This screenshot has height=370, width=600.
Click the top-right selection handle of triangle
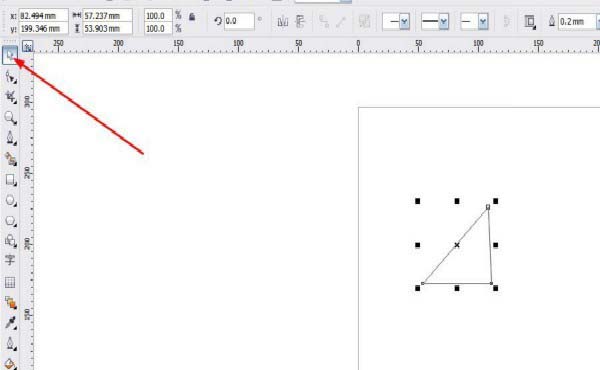pyautogui.click(x=496, y=201)
